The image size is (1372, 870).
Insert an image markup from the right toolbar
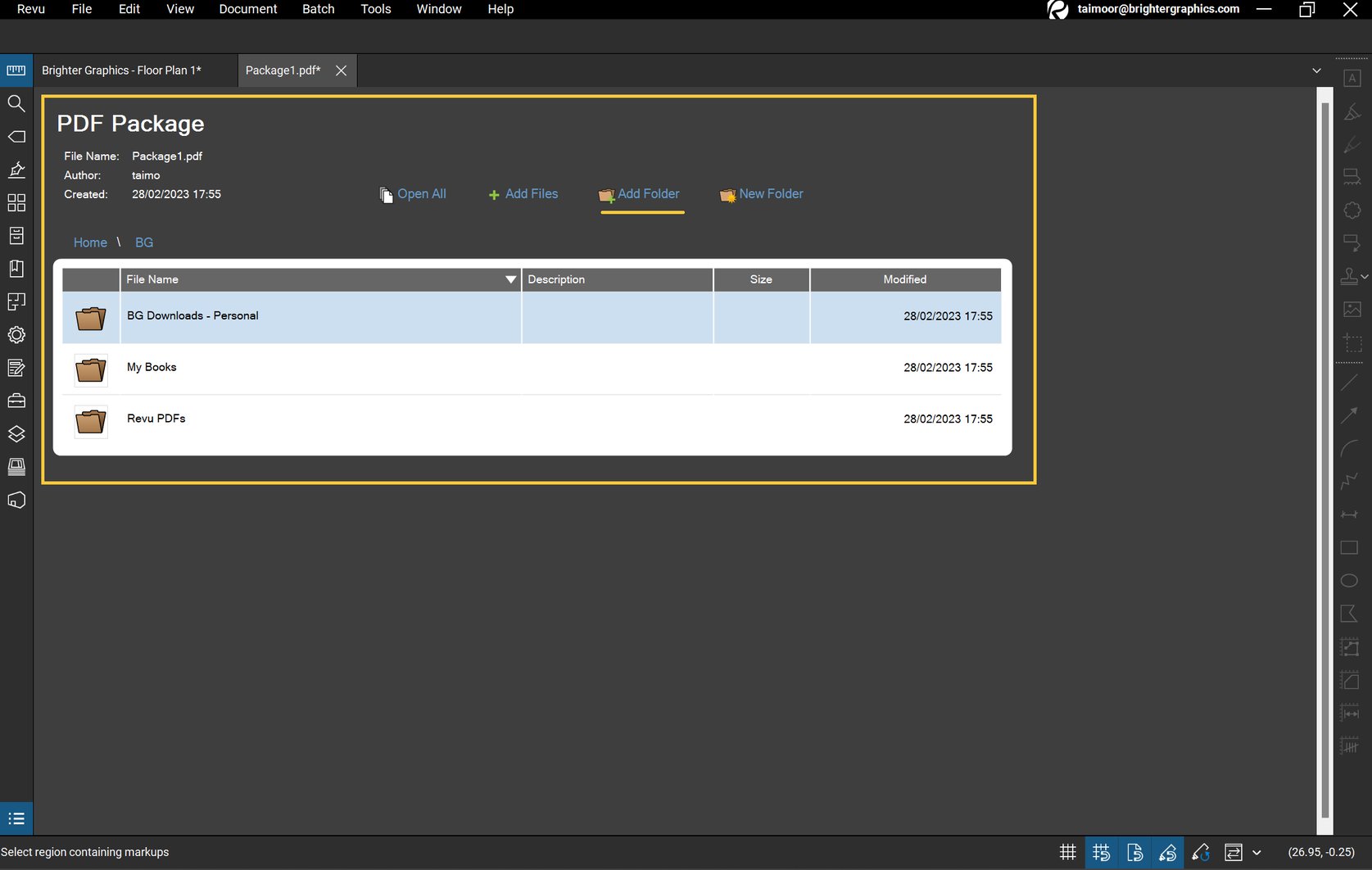click(1352, 310)
